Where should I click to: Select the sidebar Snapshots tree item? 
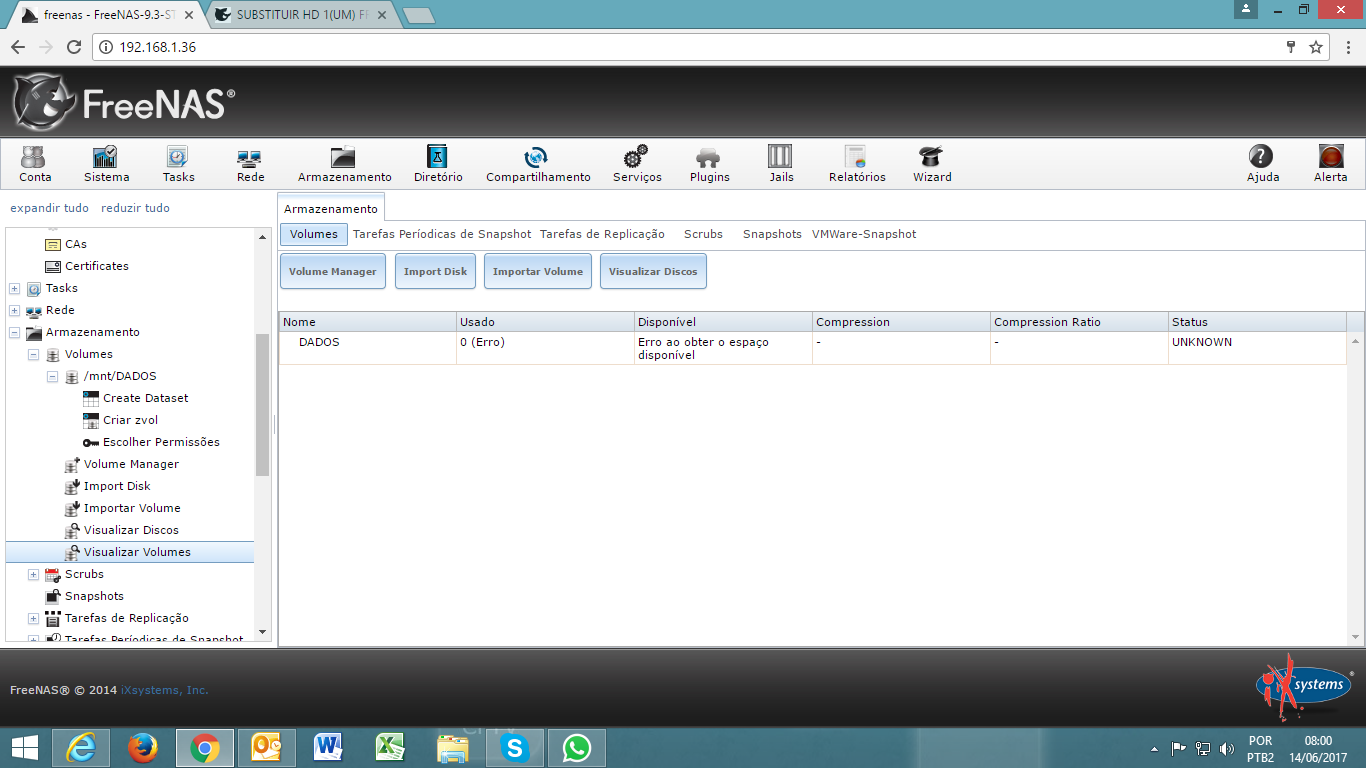(x=94, y=596)
